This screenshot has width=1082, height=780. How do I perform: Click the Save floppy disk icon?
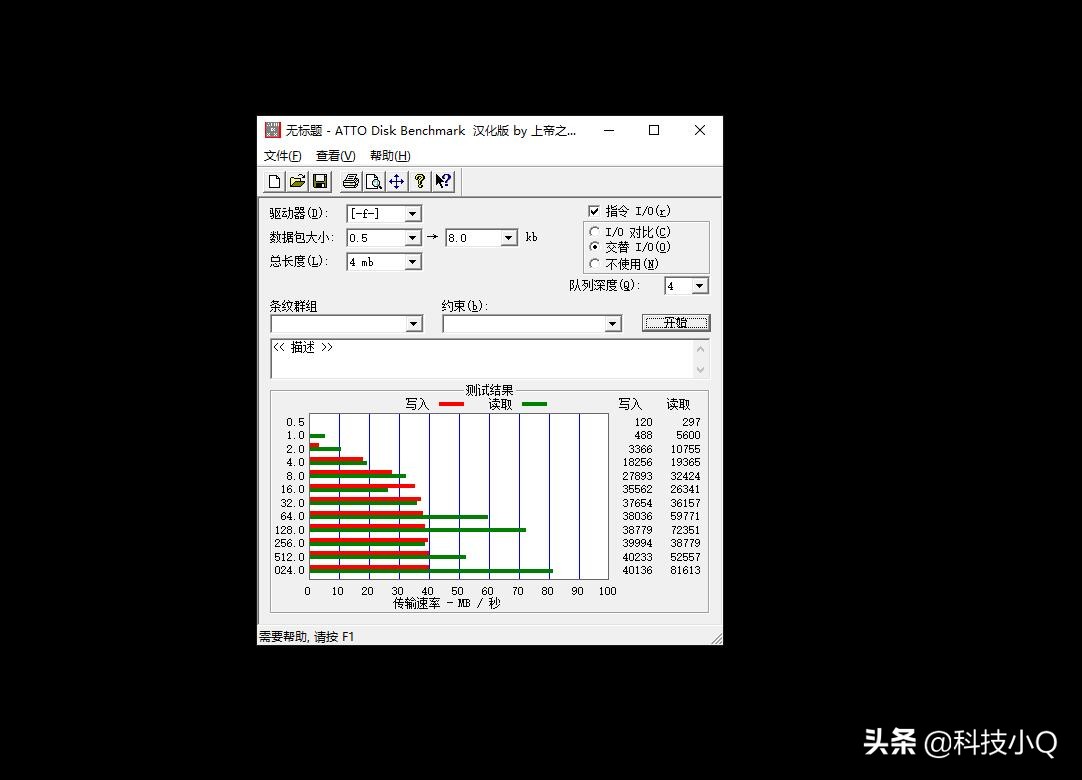point(320,182)
